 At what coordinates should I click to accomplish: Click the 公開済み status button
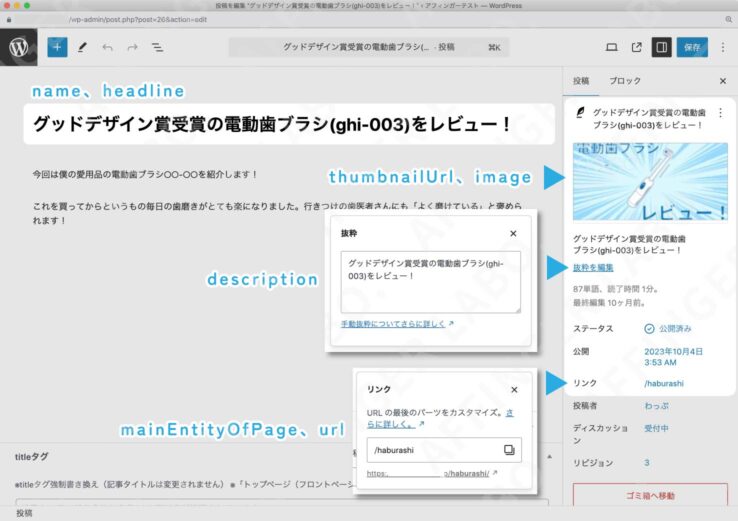coord(668,329)
